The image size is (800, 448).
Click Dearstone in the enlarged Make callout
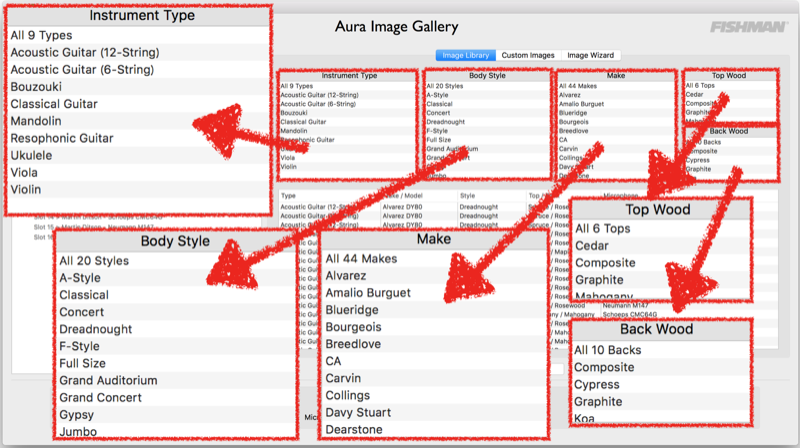[354, 430]
